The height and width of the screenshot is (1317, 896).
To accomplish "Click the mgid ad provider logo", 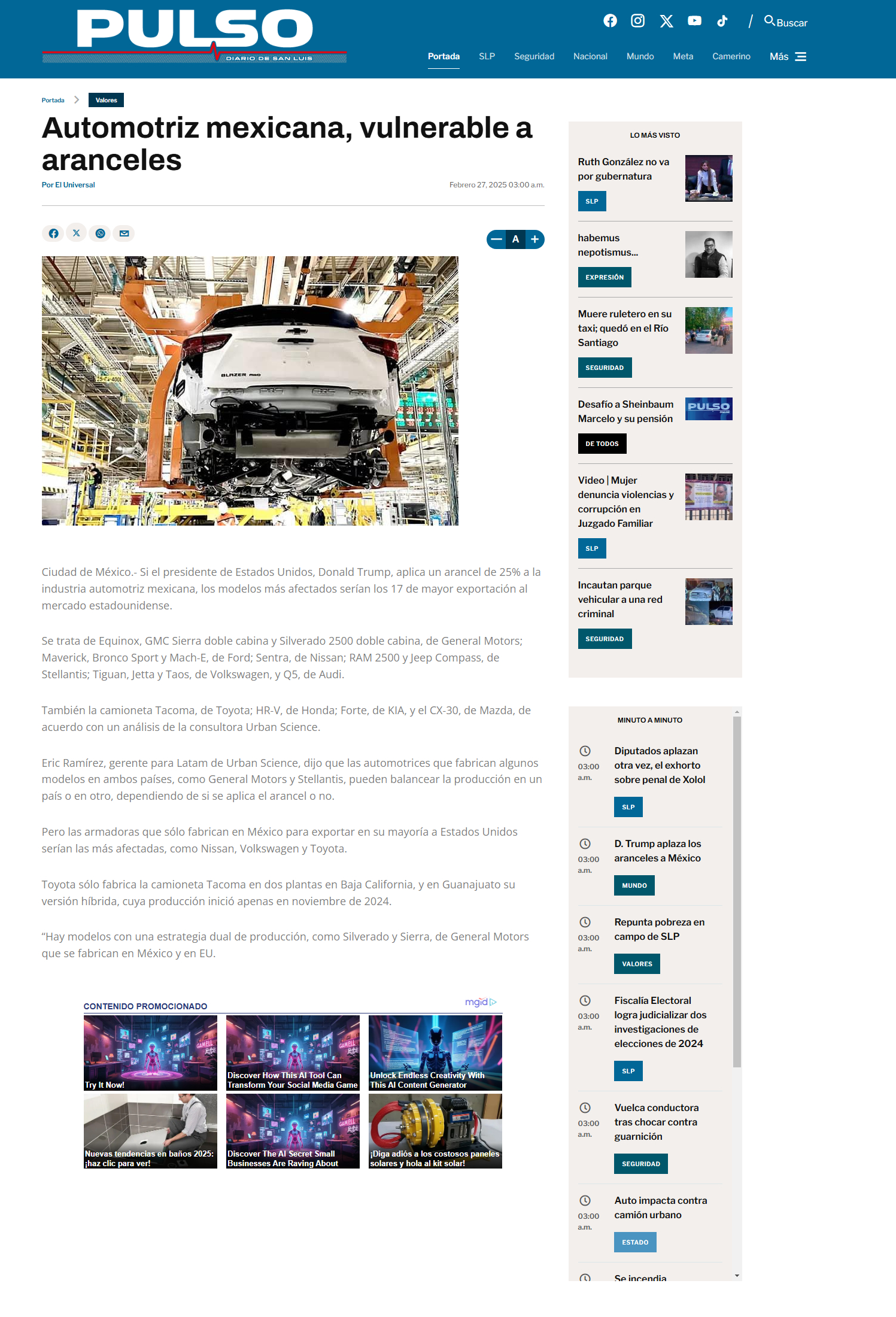I will 481,1002.
